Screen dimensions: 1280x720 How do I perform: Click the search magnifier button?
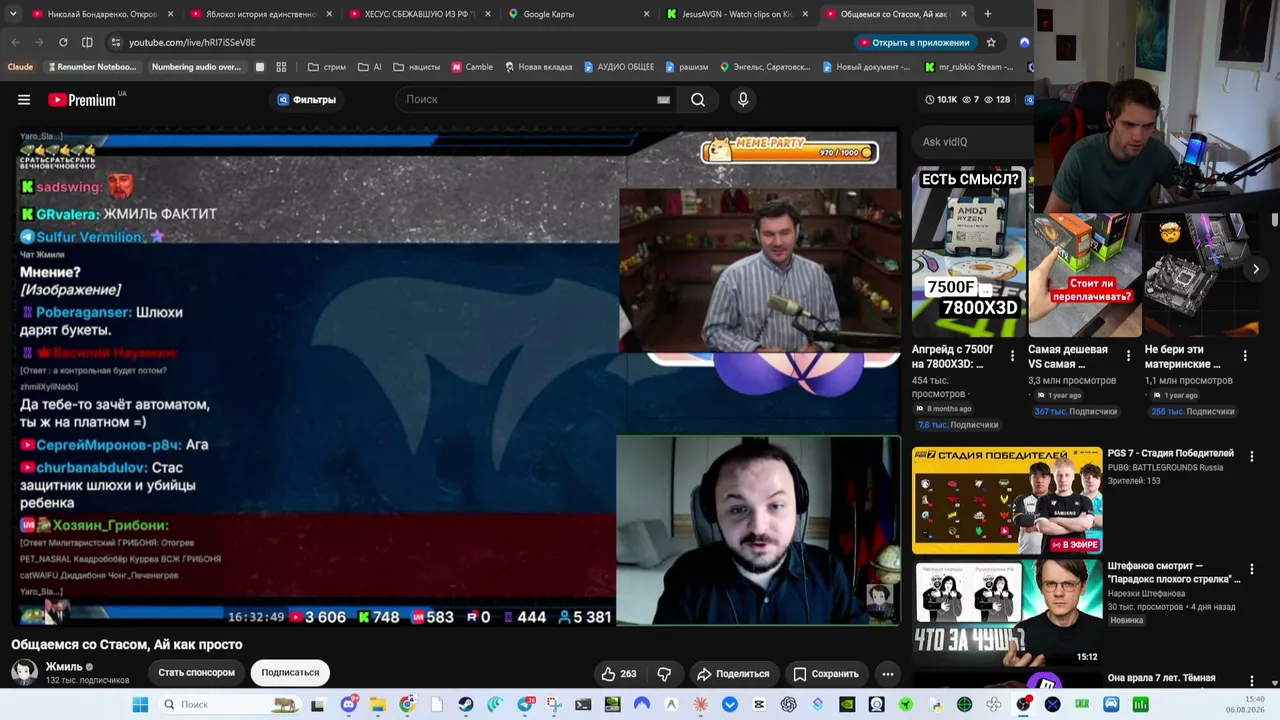pyautogui.click(x=698, y=100)
